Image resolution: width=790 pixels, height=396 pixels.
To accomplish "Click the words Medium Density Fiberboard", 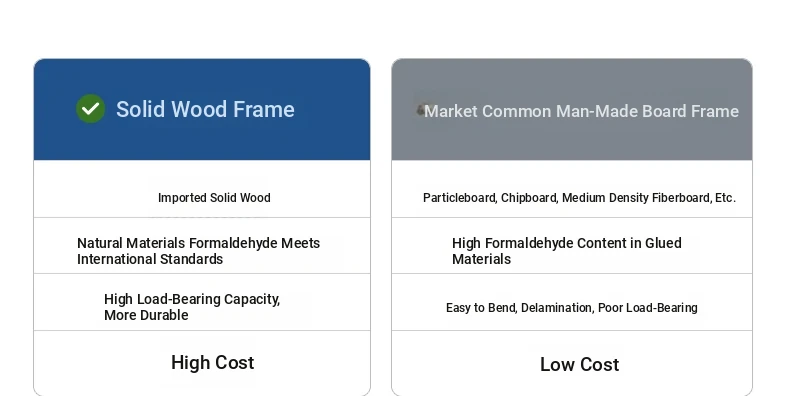I will (637, 198).
